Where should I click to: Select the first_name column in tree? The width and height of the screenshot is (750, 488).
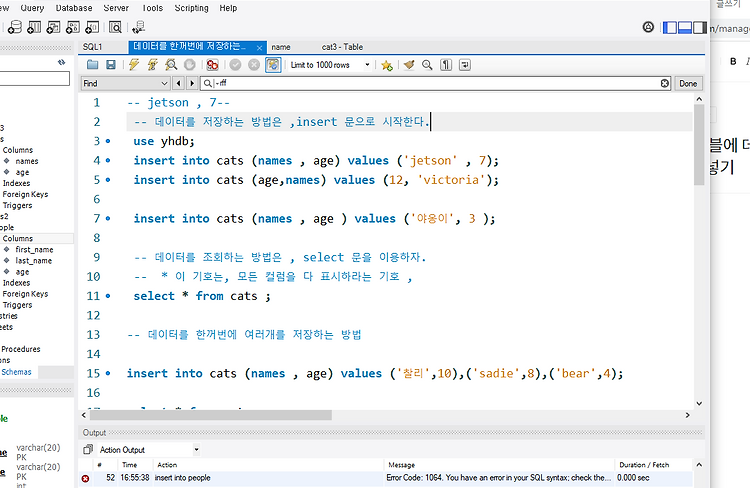34,249
